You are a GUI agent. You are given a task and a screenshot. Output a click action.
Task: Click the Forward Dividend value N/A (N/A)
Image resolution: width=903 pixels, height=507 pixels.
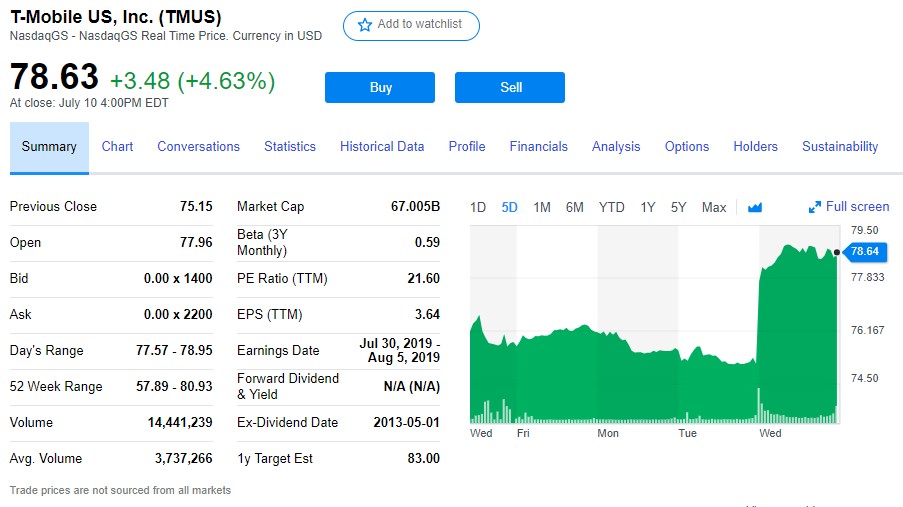tap(412, 387)
